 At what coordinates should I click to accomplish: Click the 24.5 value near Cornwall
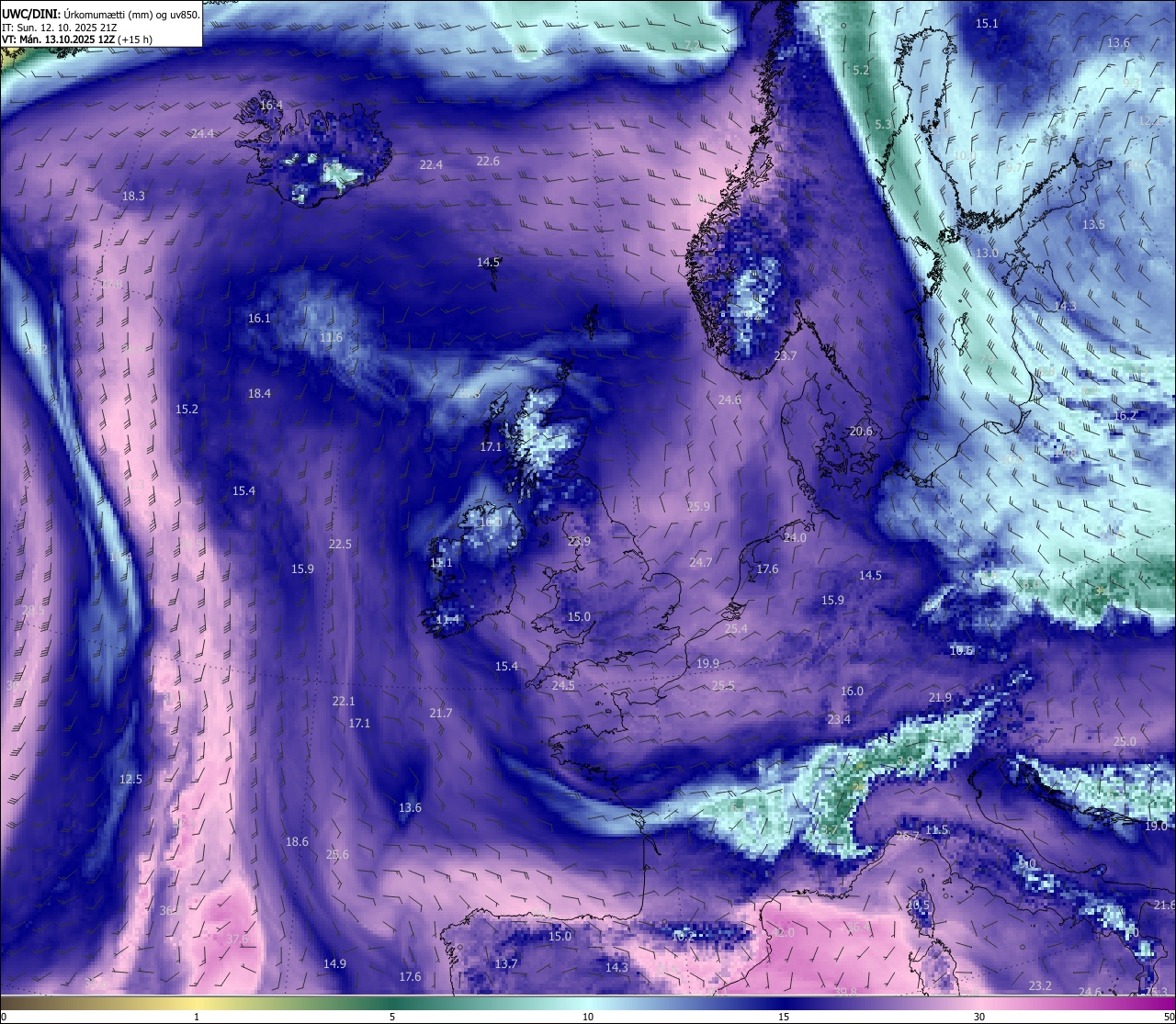(x=563, y=685)
